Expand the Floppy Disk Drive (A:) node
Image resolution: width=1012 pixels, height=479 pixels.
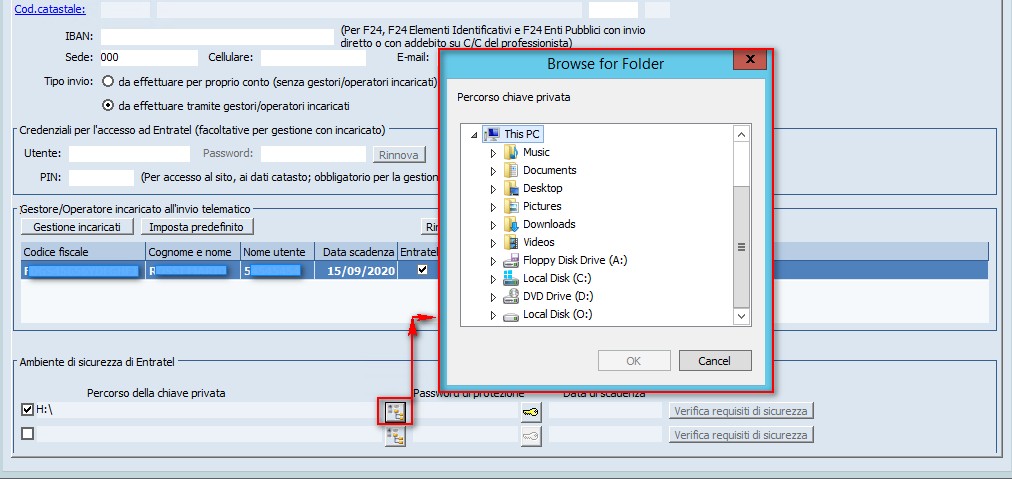click(494, 261)
